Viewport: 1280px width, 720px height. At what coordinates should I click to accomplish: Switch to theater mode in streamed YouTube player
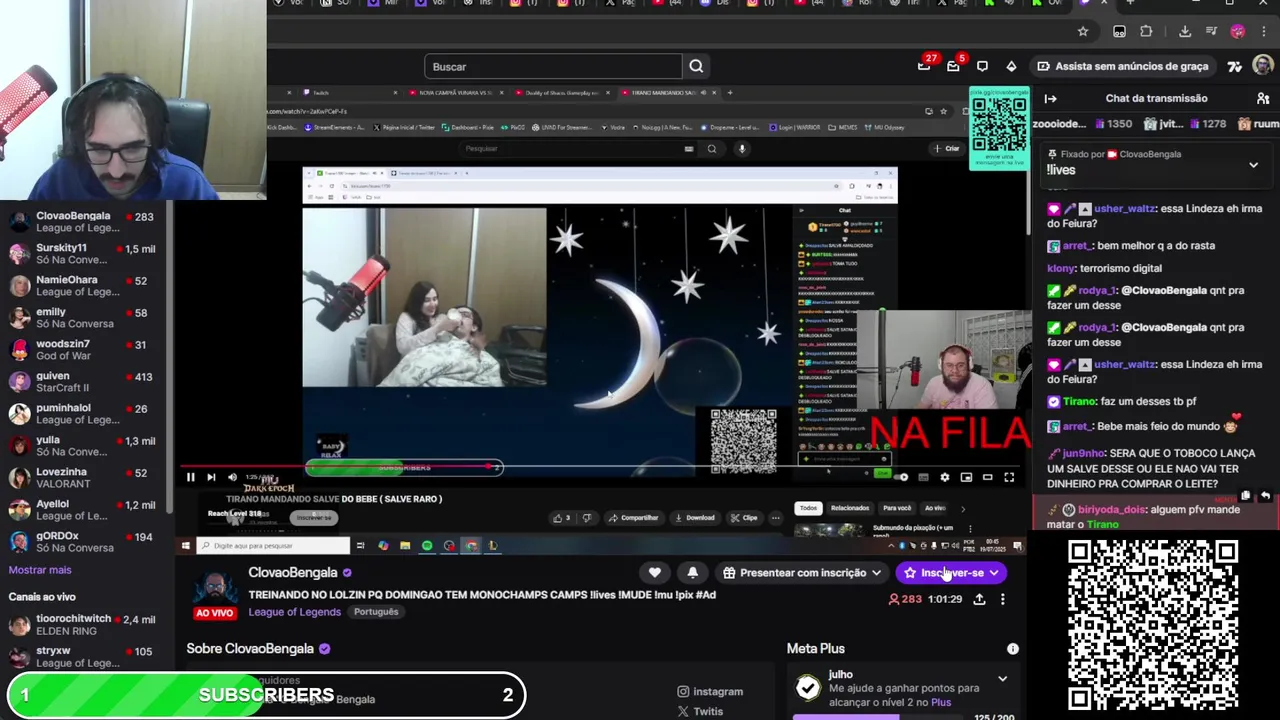point(987,478)
